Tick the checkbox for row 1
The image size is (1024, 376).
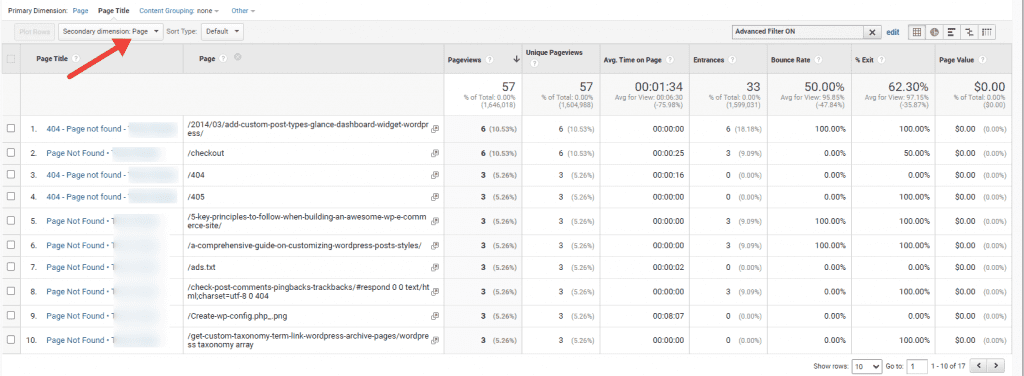(10, 129)
